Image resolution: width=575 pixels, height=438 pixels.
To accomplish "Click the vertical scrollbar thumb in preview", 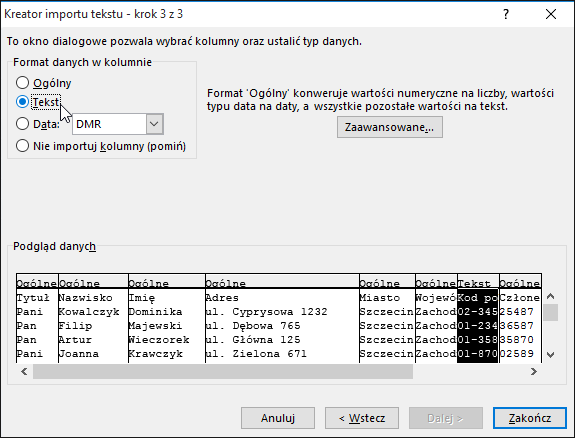I will pos(550,313).
